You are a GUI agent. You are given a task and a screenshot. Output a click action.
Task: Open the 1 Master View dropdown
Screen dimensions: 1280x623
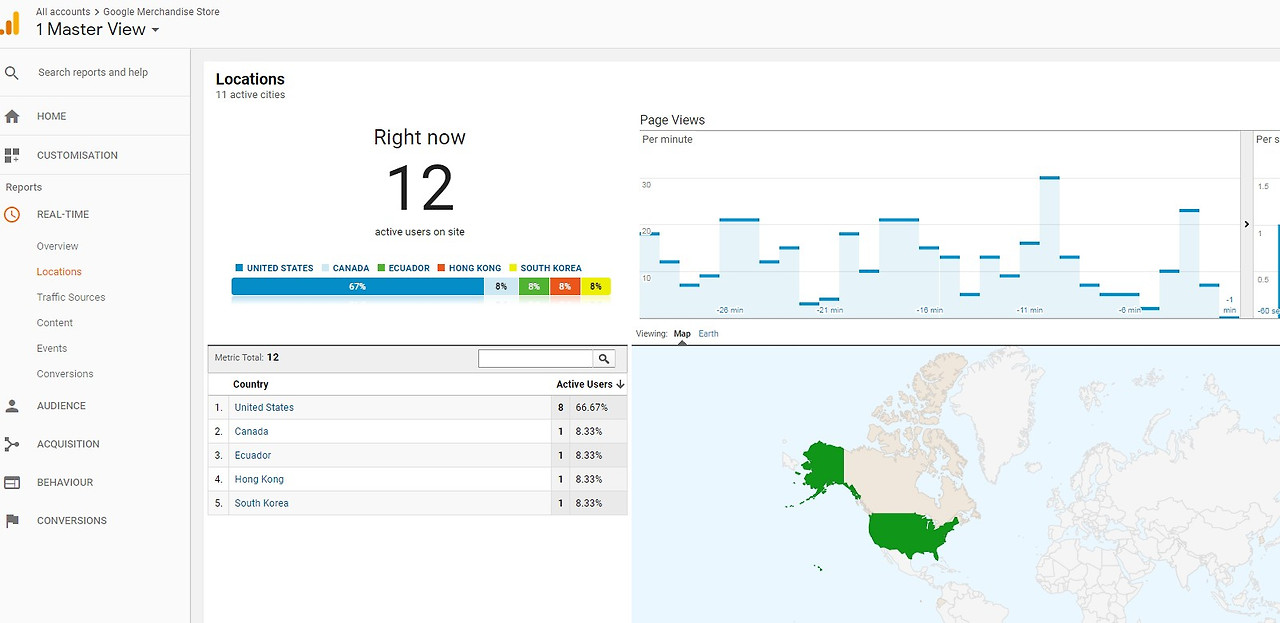coord(98,29)
